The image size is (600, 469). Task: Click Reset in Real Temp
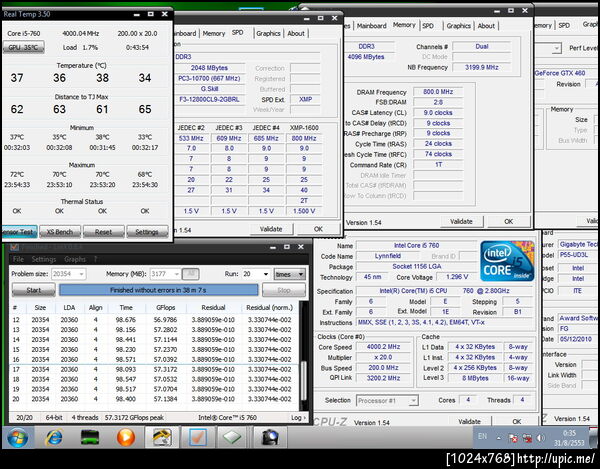point(103,232)
